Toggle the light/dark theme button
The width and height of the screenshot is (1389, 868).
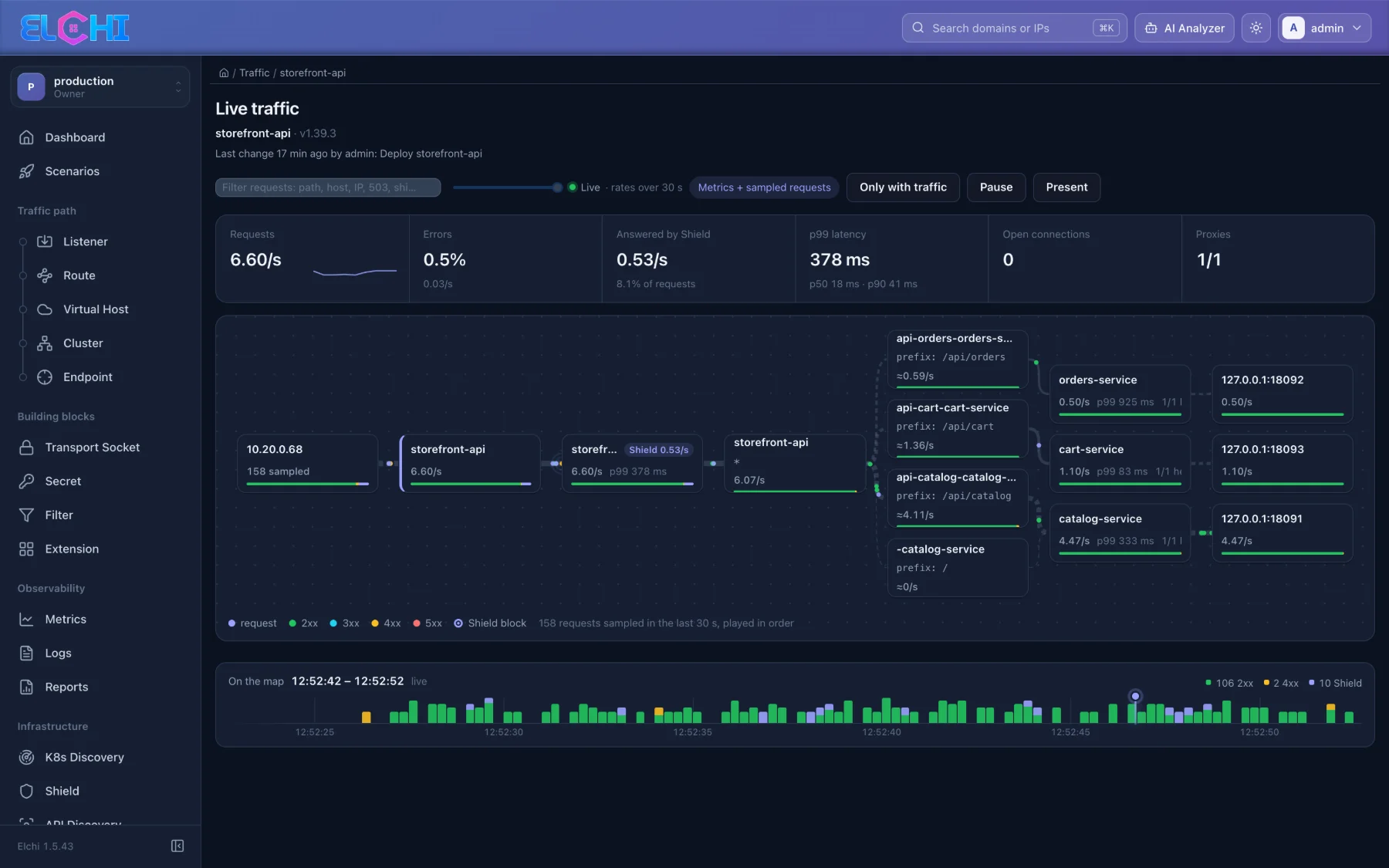coord(1256,28)
